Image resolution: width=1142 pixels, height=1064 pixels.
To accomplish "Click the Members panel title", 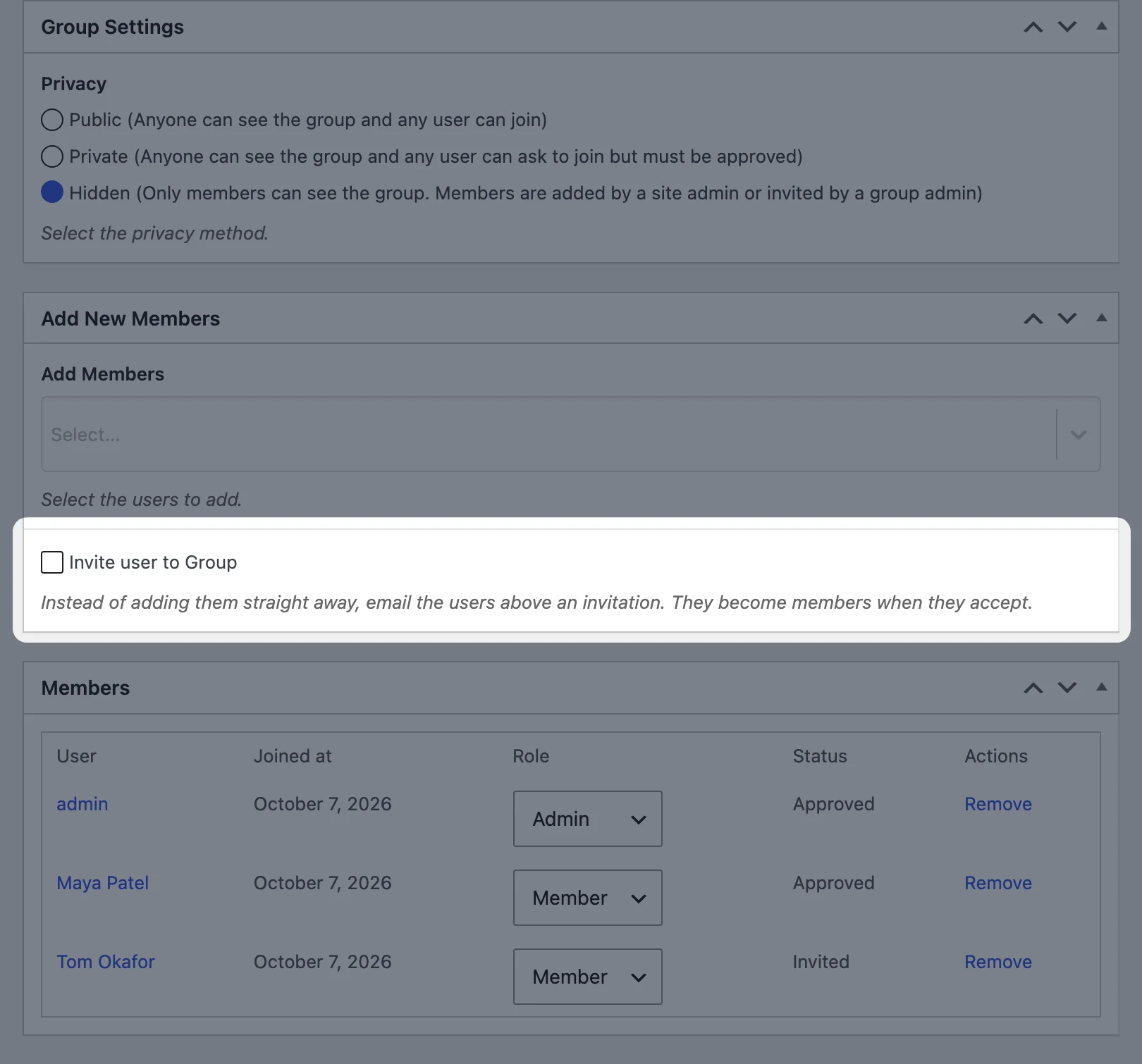I will pos(85,688).
